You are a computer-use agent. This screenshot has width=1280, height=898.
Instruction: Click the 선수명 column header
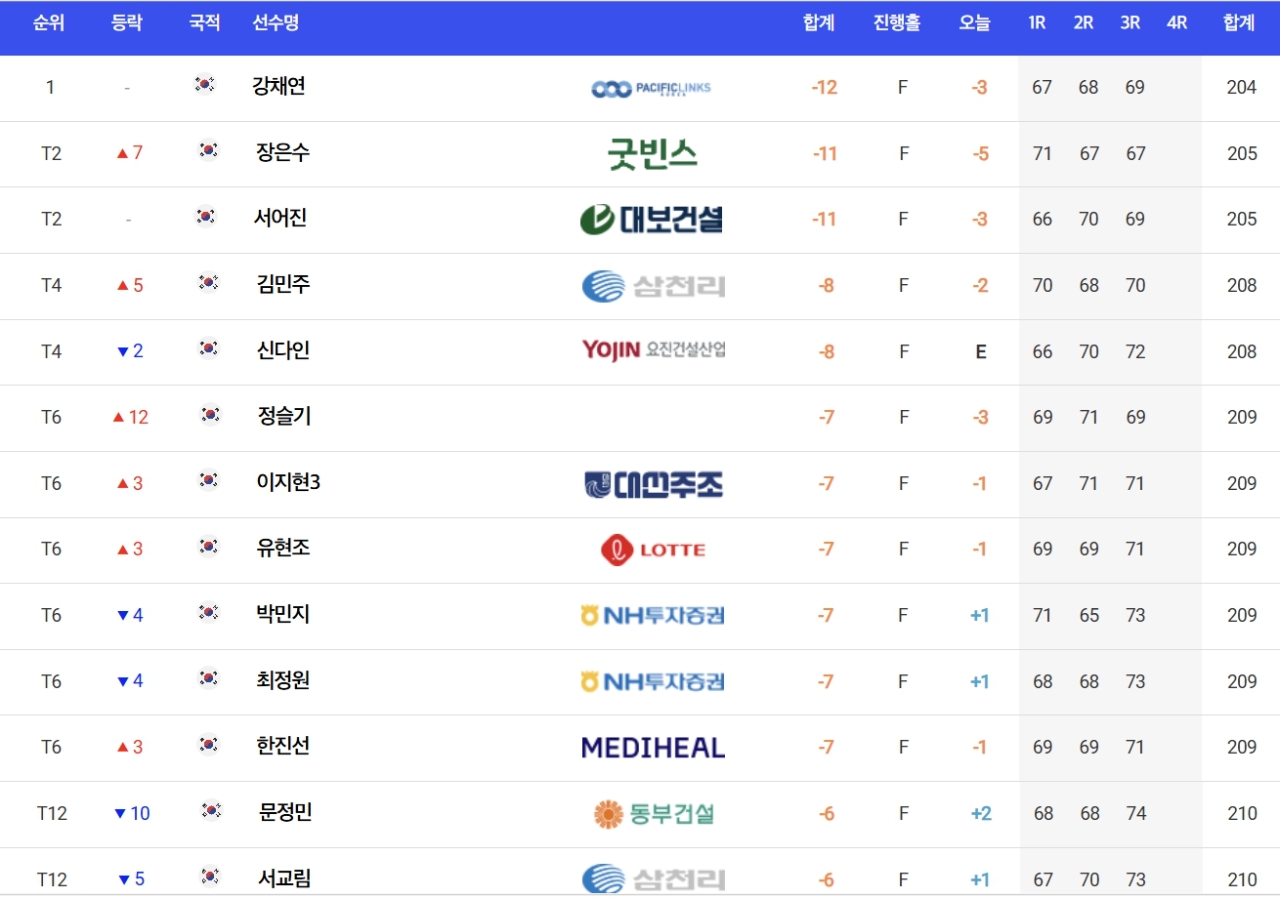point(275,23)
